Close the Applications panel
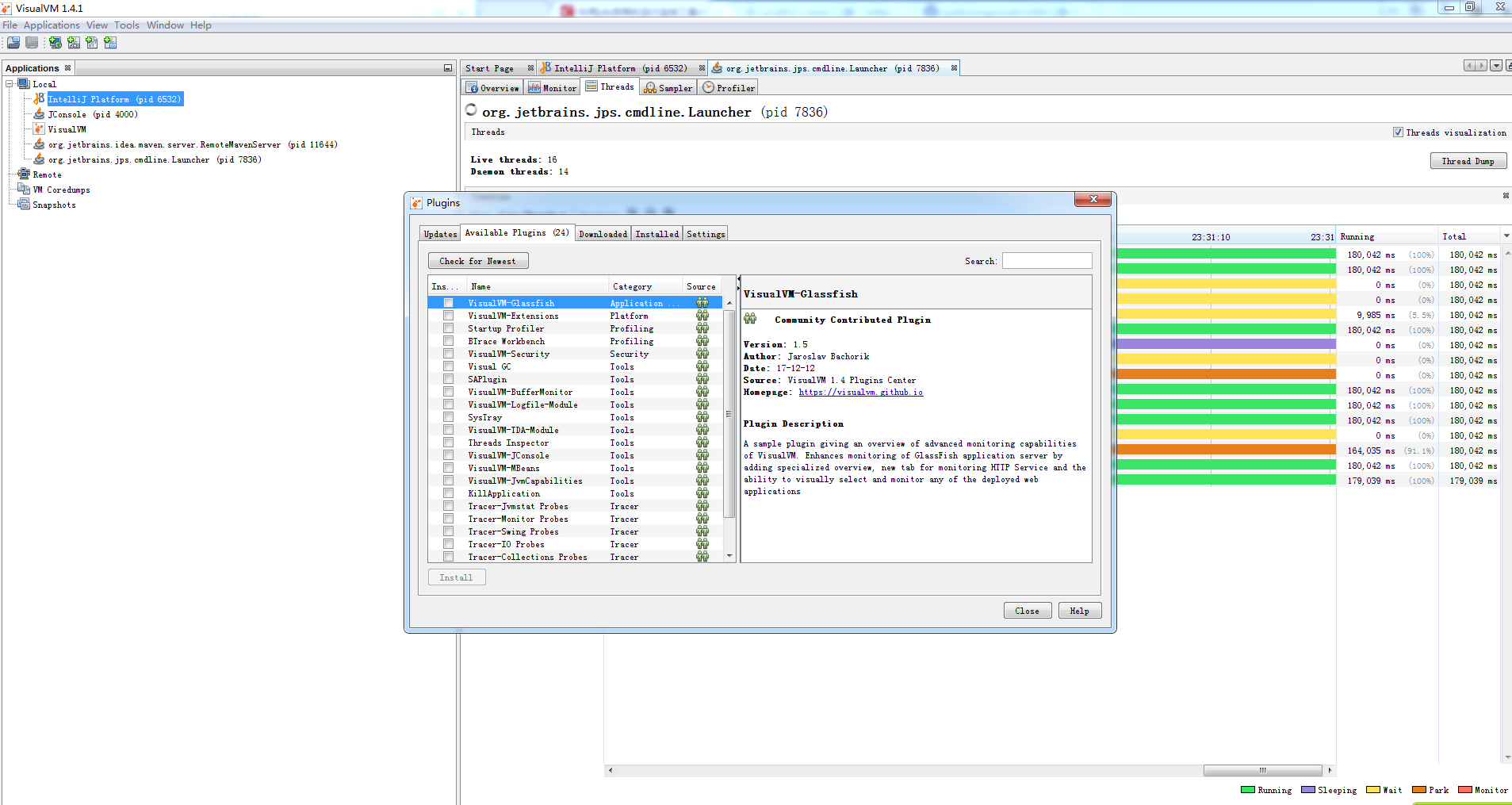The image size is (1512, 805). [x=67, y=68]
